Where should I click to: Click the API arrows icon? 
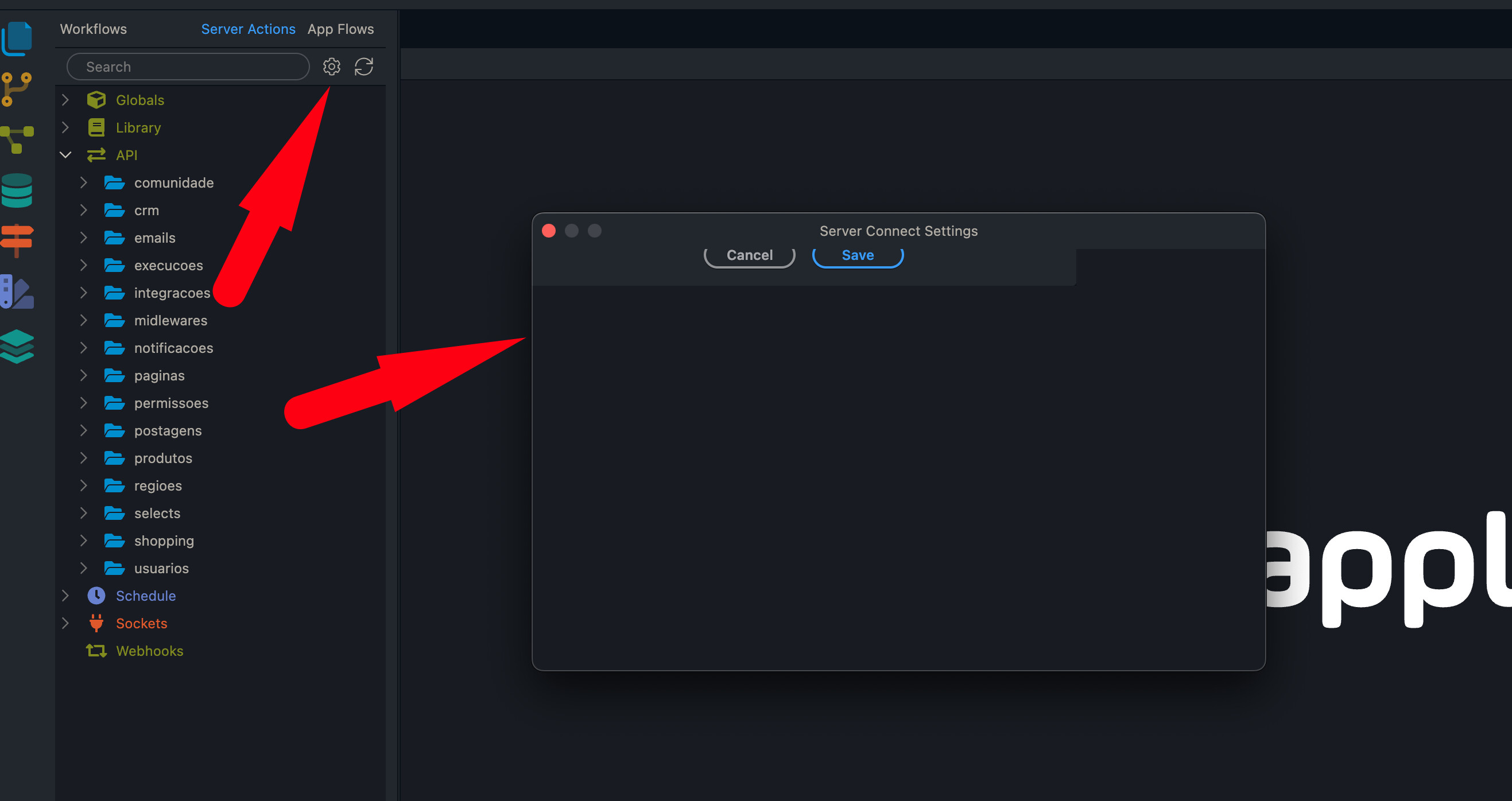coord(96,155)
